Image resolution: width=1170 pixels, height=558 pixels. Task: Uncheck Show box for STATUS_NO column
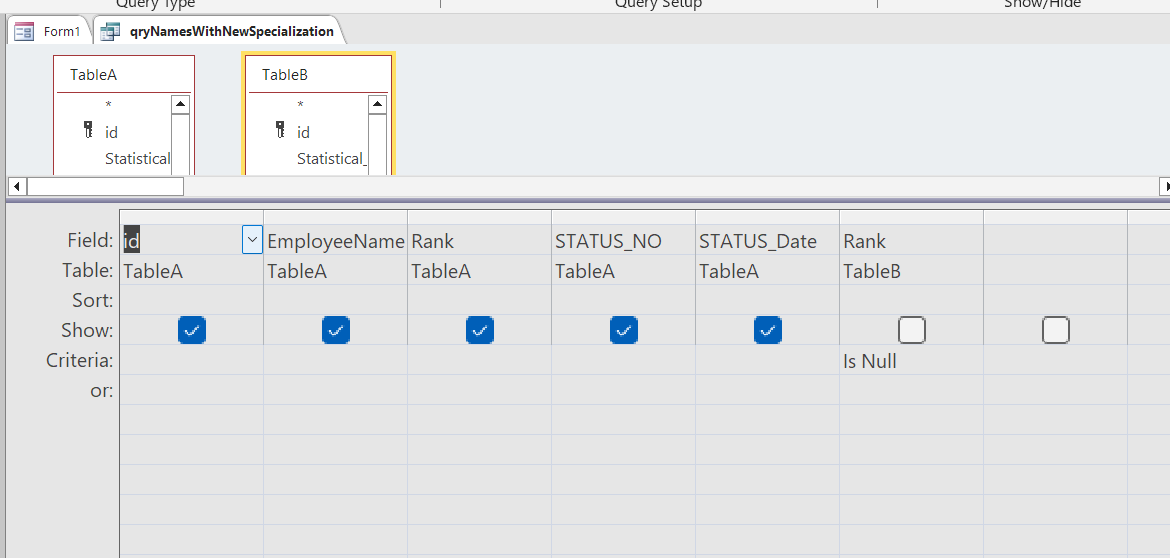(624, 330)
